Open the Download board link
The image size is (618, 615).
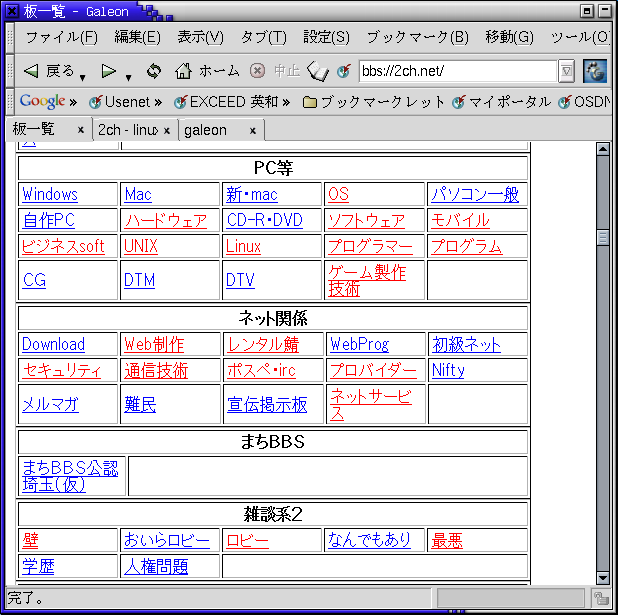coord(54,344)
